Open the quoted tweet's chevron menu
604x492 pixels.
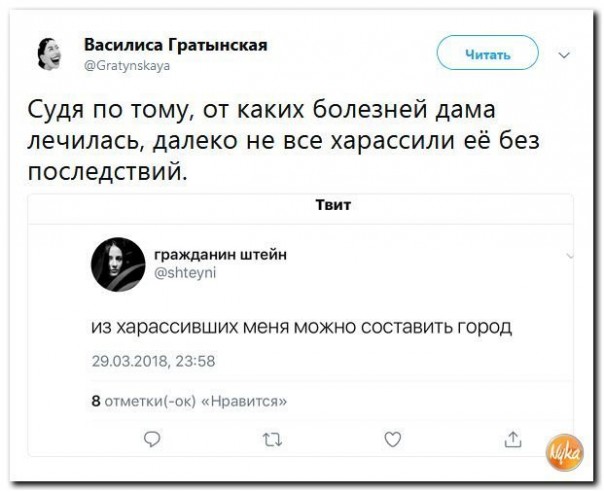570,256
